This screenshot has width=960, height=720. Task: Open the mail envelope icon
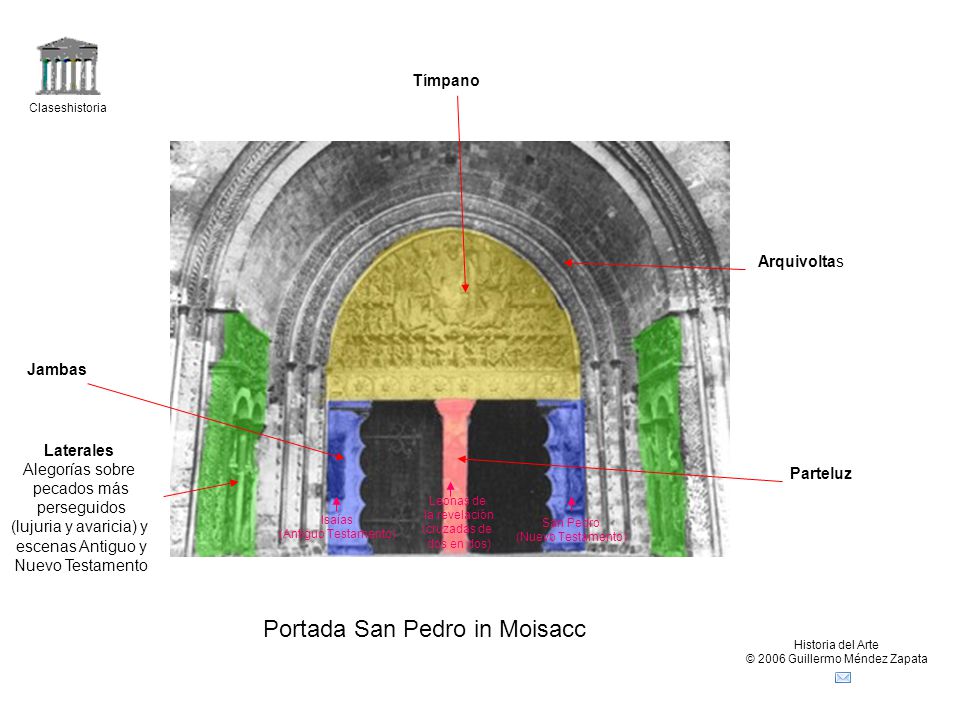tap(842, 677)
